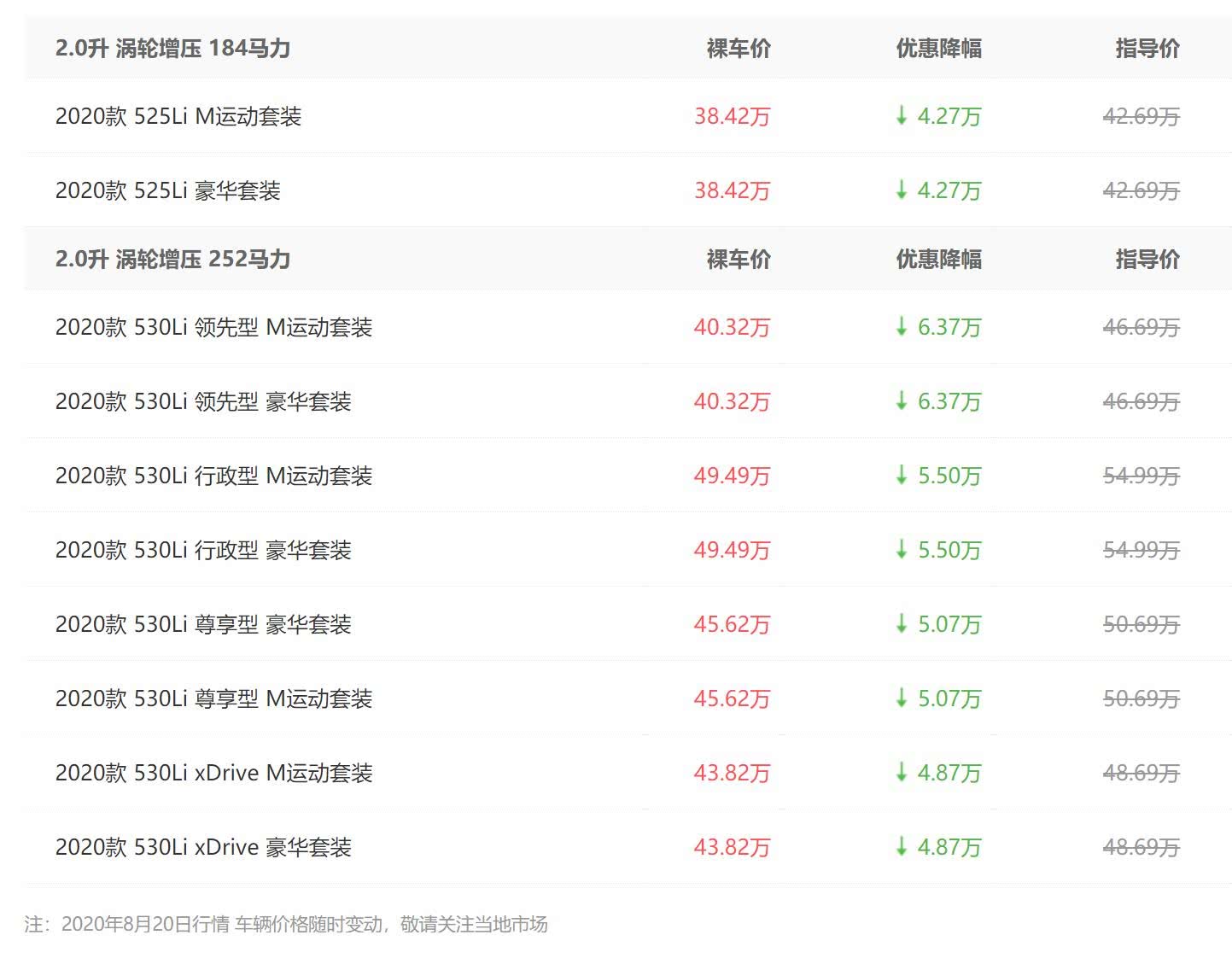Click 48.69万 guide price for xDrive M运动套装
The width and height of the screenshot is (1232, 970).
(1141, 773)
